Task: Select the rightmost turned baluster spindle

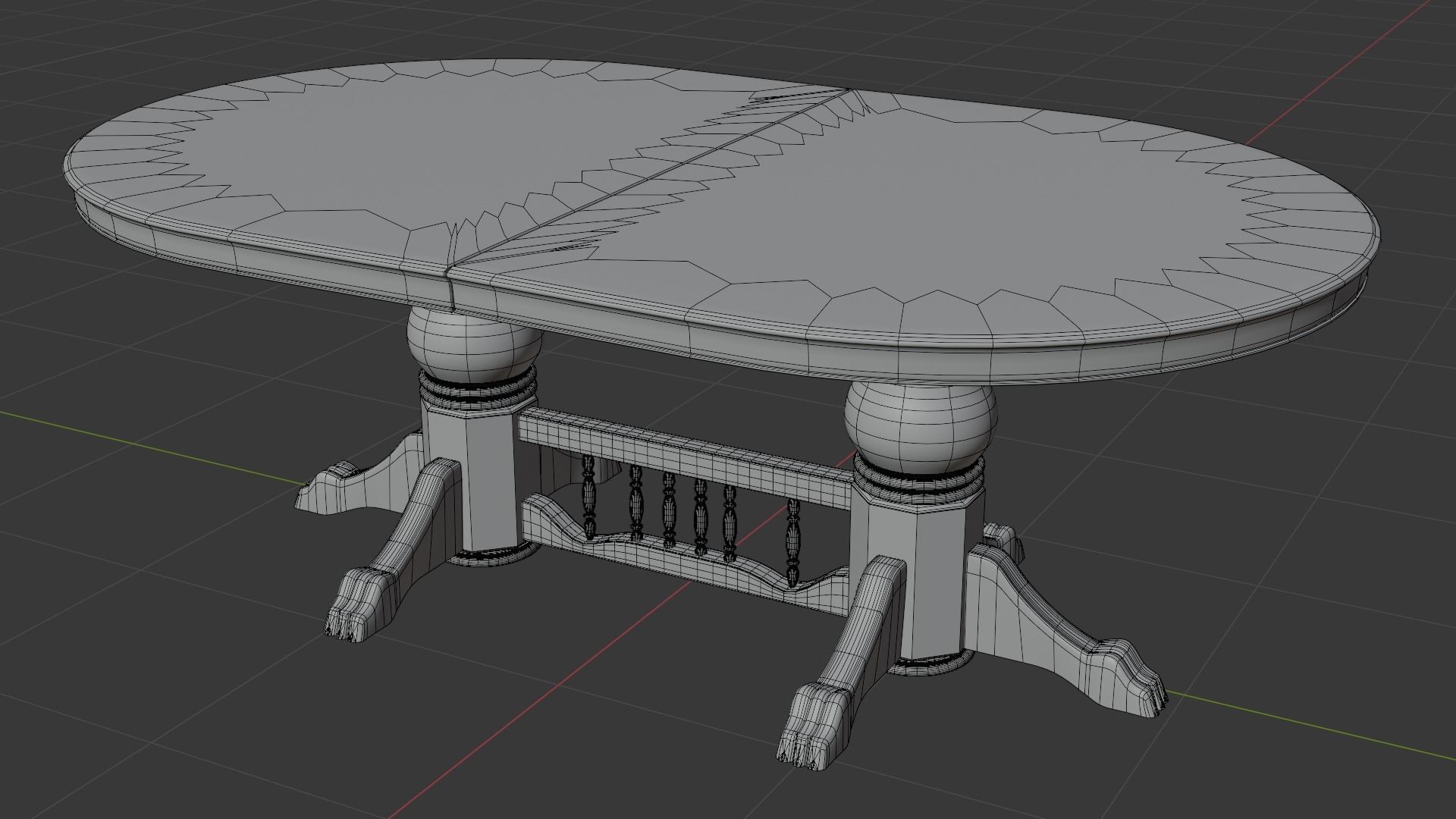Action: (792, 542)
